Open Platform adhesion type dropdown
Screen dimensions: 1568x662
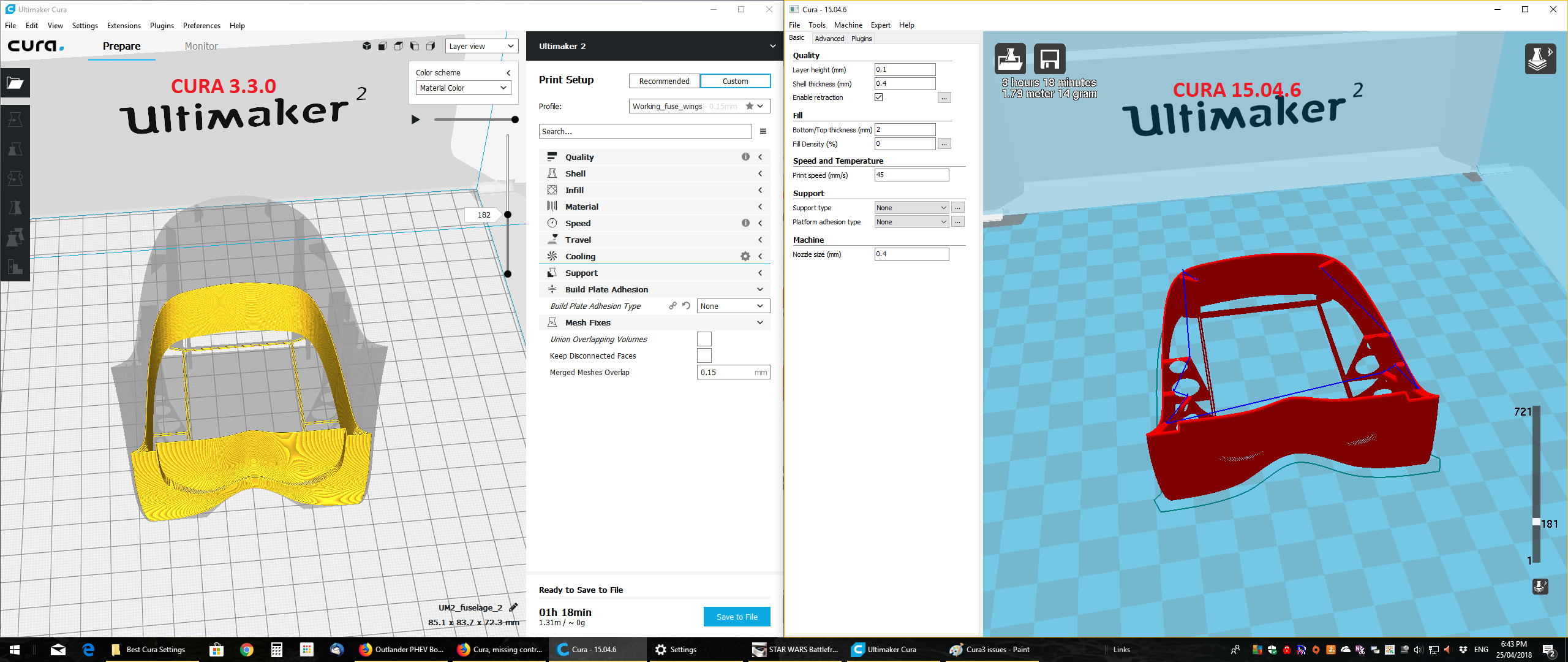(x=911, y=222)
